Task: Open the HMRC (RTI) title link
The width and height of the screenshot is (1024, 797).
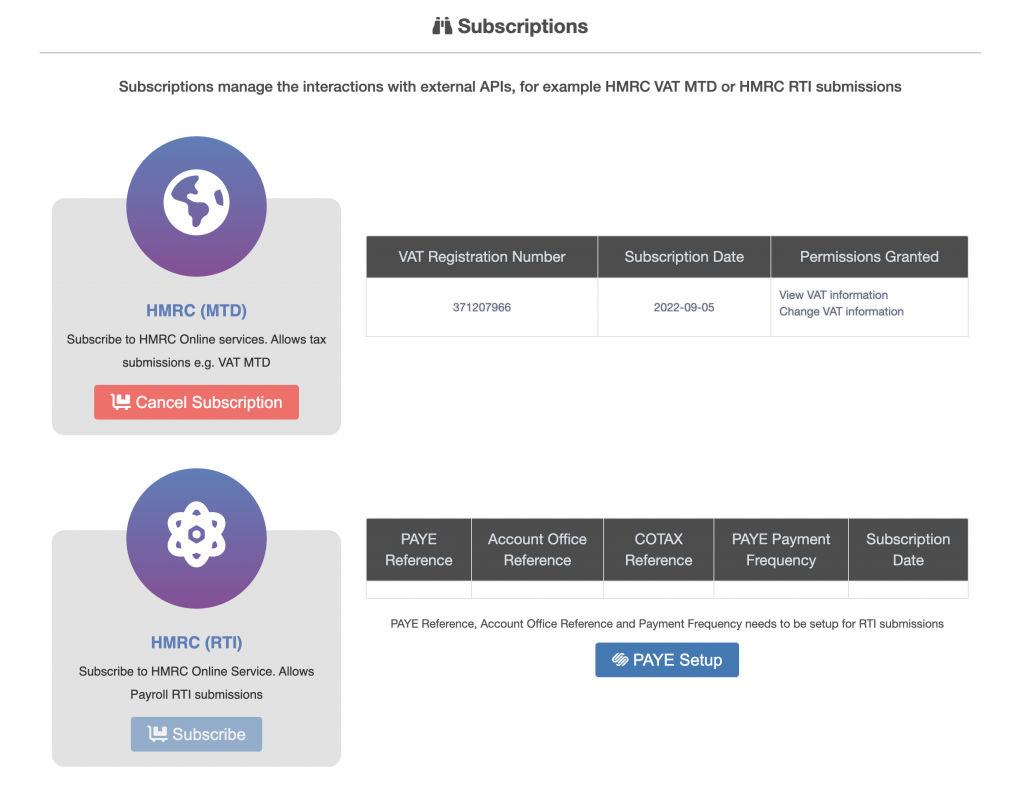Action: pos(196,642)
